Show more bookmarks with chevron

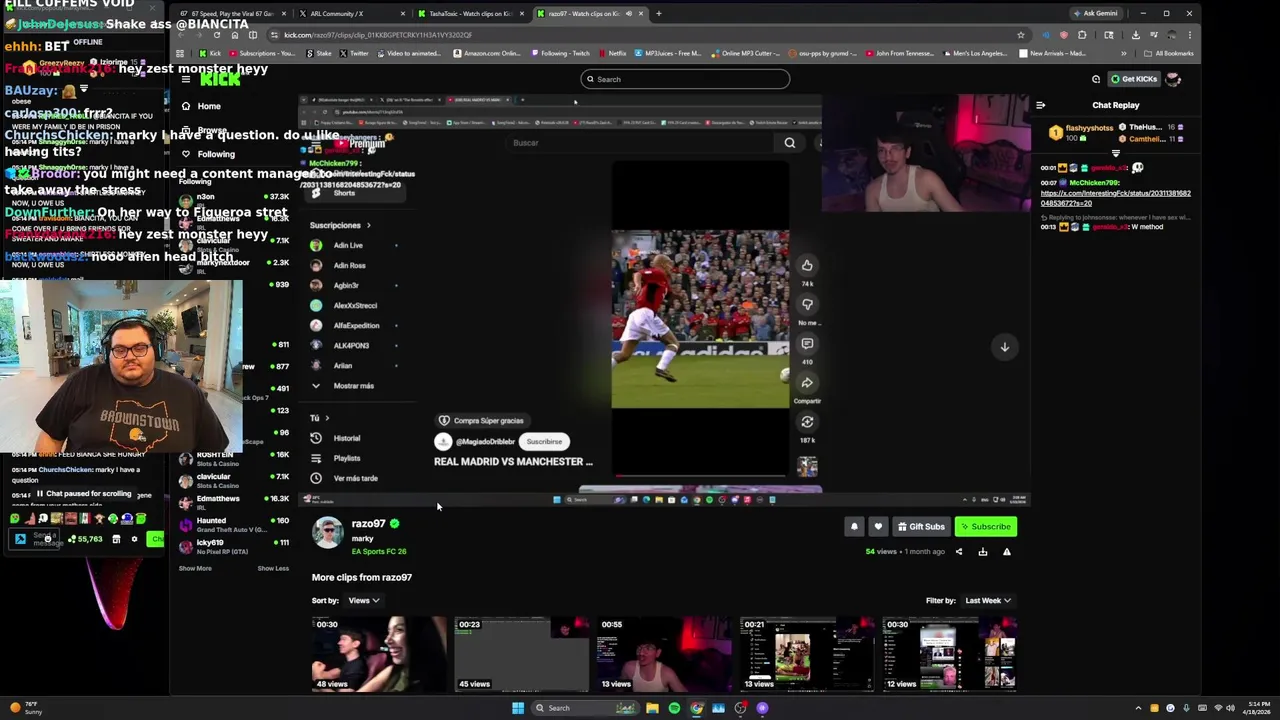(1124, 53)
